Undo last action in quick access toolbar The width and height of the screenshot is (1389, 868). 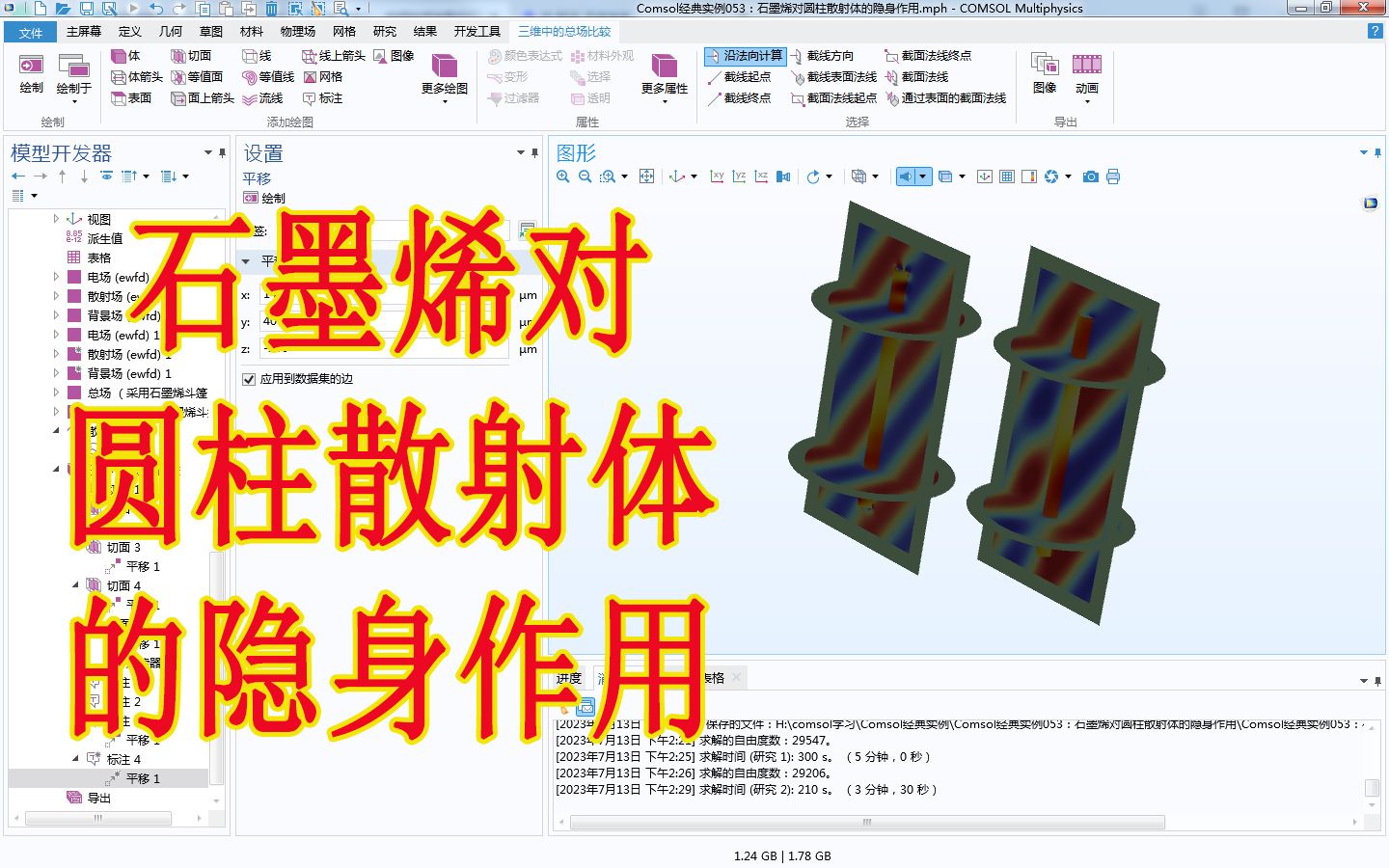pos(155,9)
